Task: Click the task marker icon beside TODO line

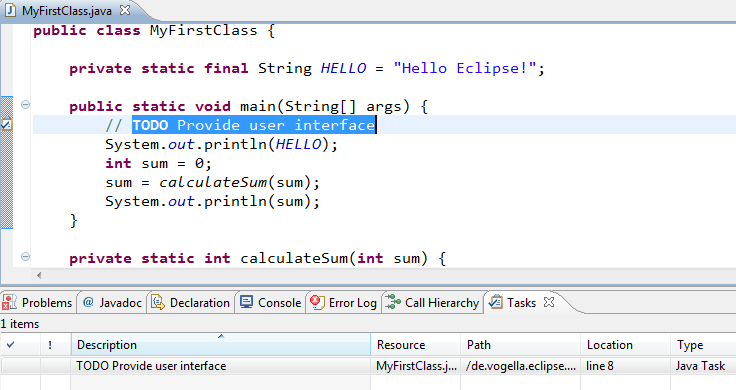Action: click(x=7, y=125)
